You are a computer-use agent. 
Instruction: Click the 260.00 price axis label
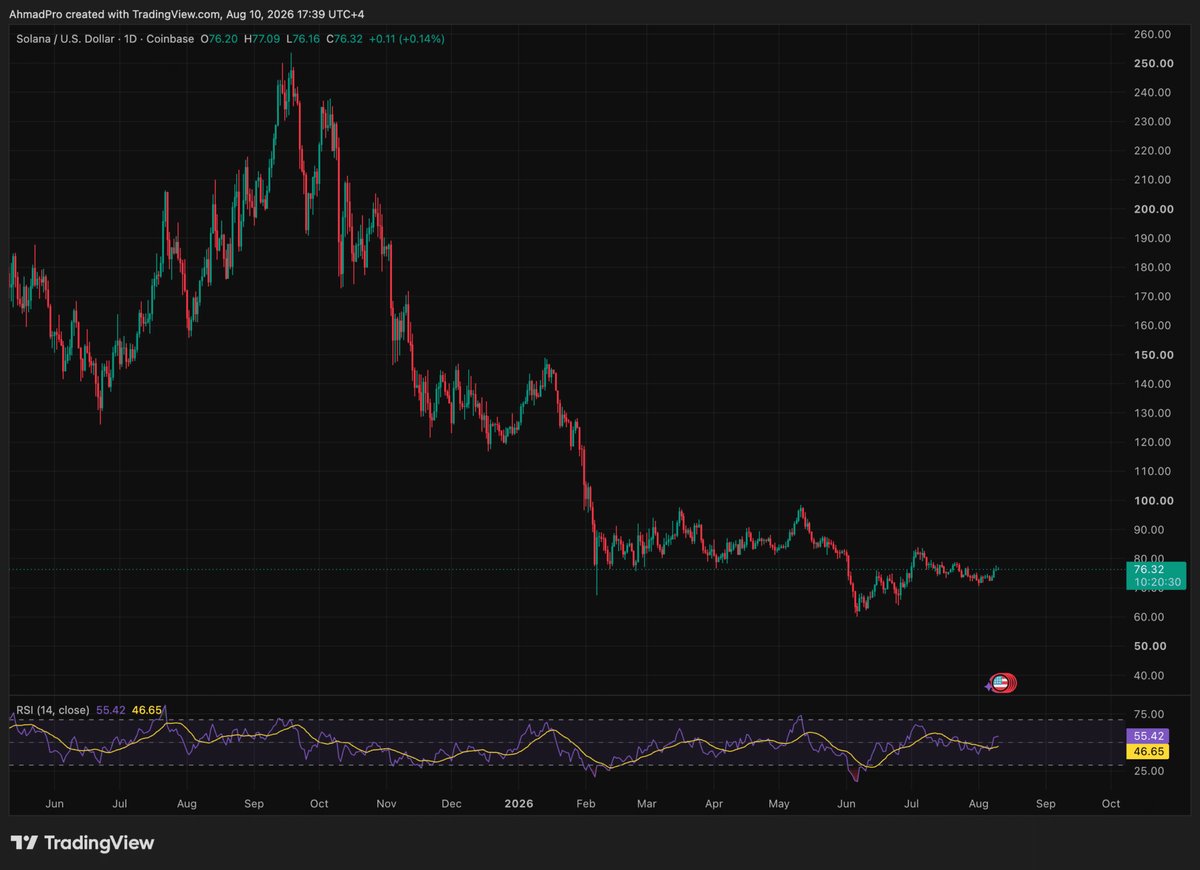[x=1152, y=34]
